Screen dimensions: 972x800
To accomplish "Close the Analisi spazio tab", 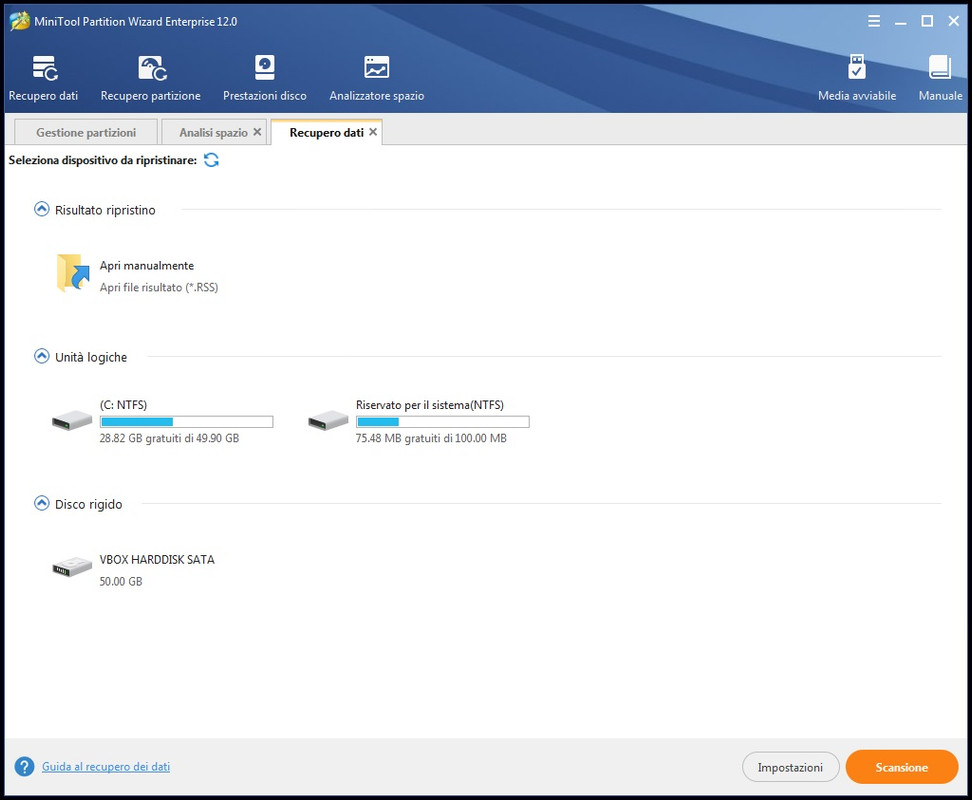I will tap(257, 132).
